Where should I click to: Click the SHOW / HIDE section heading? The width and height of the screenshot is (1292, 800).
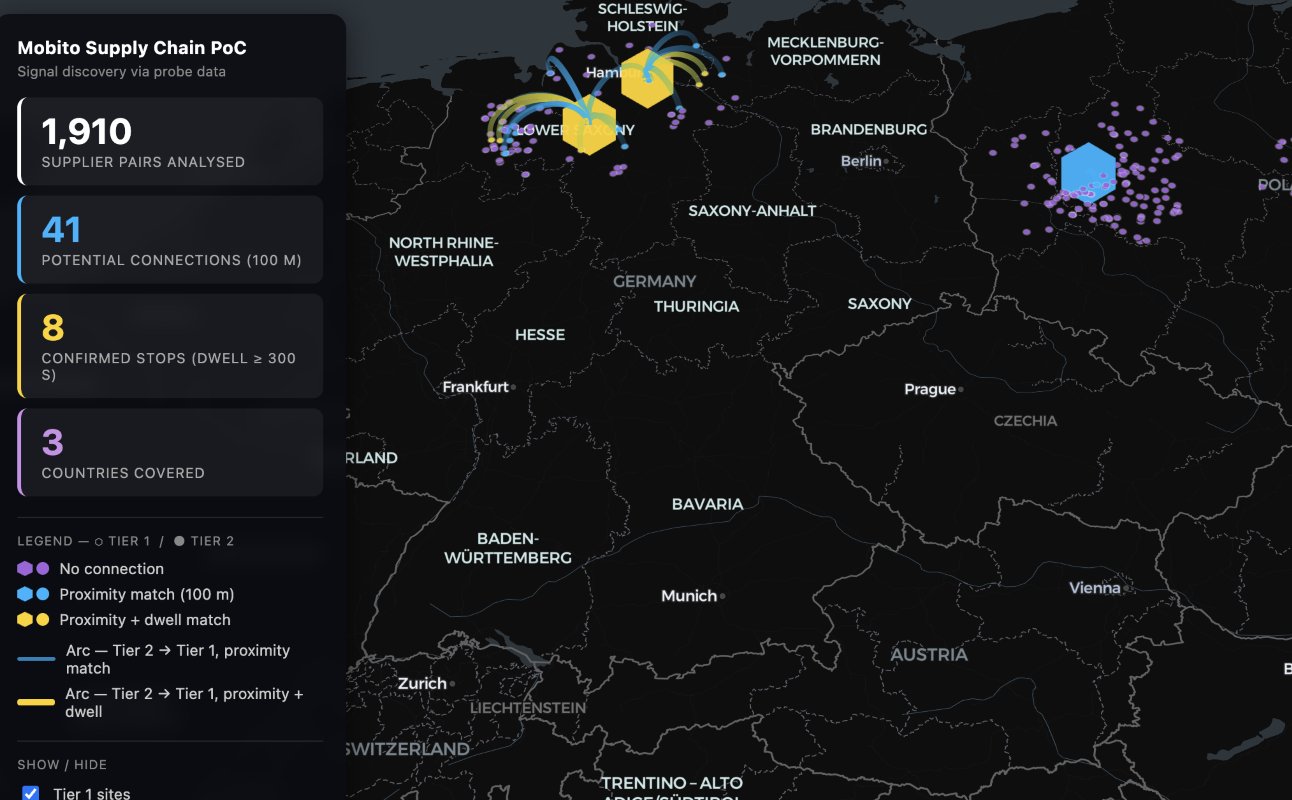62,765
